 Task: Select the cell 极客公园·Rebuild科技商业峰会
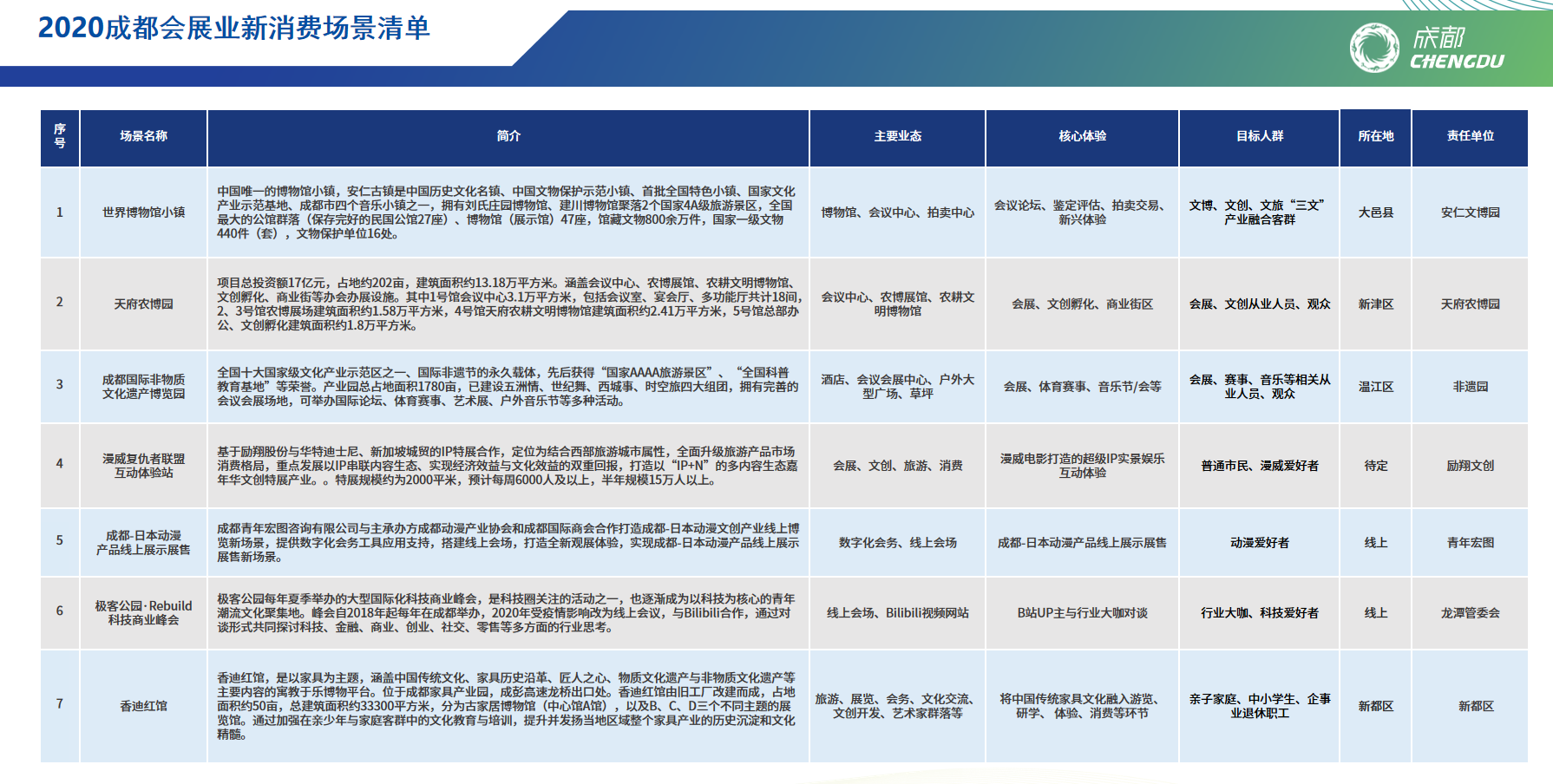144,613
